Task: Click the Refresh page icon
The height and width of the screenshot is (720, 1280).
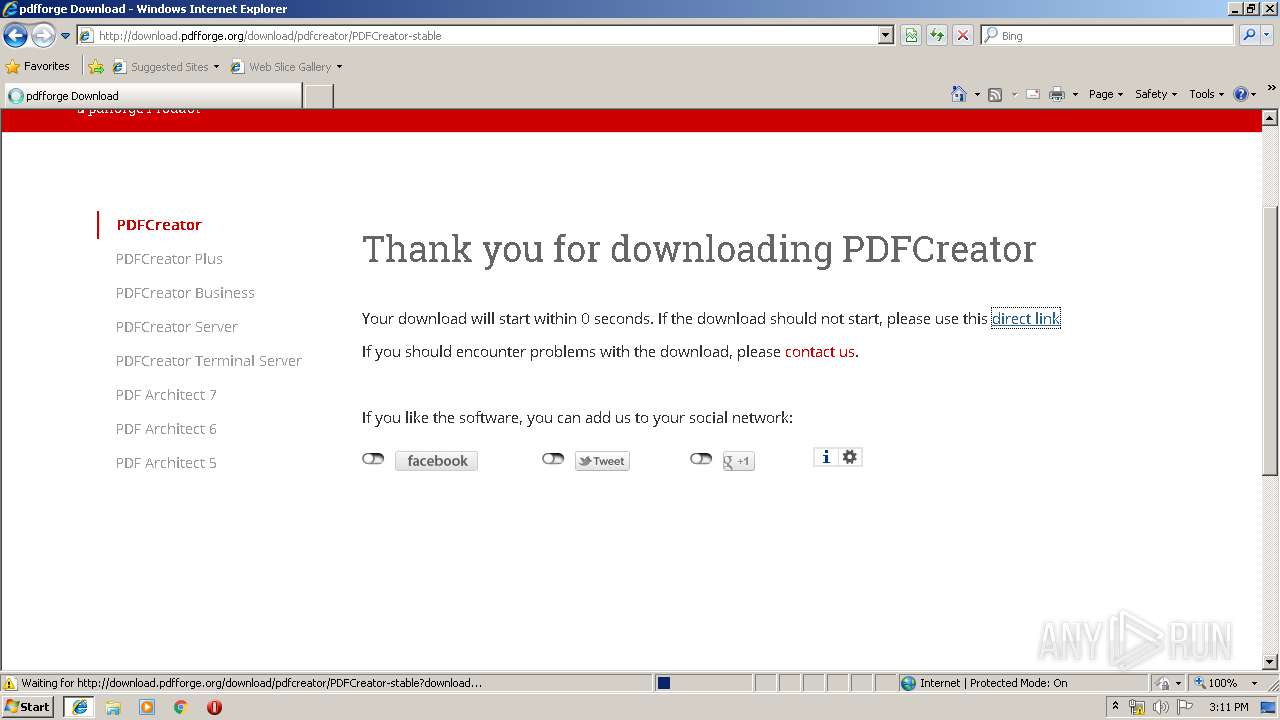Action: coord(937,35)
